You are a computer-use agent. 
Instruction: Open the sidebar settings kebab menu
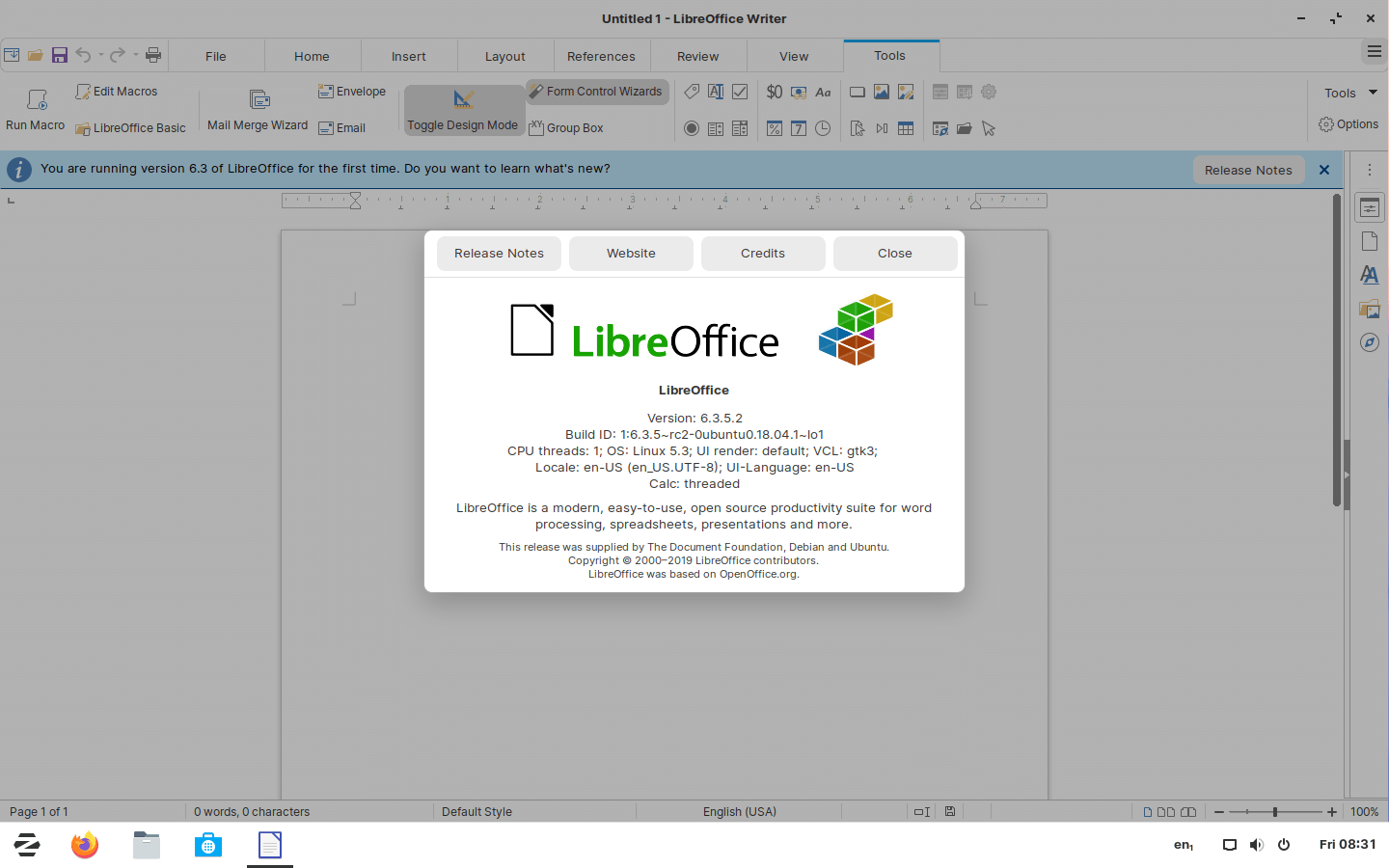click(1370, 170)
